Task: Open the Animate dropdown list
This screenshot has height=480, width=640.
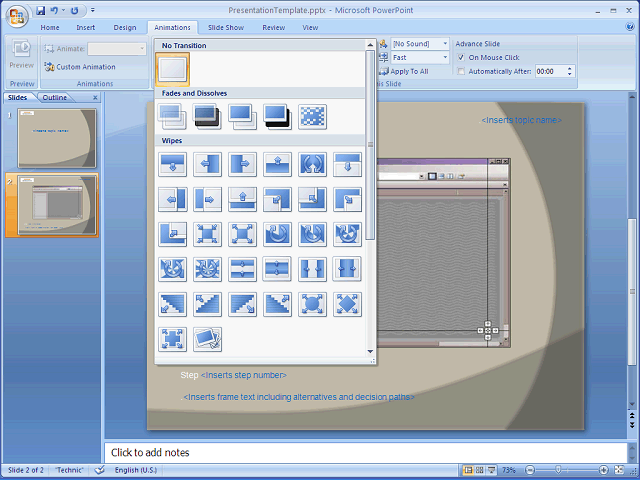Action: point(142,49)
